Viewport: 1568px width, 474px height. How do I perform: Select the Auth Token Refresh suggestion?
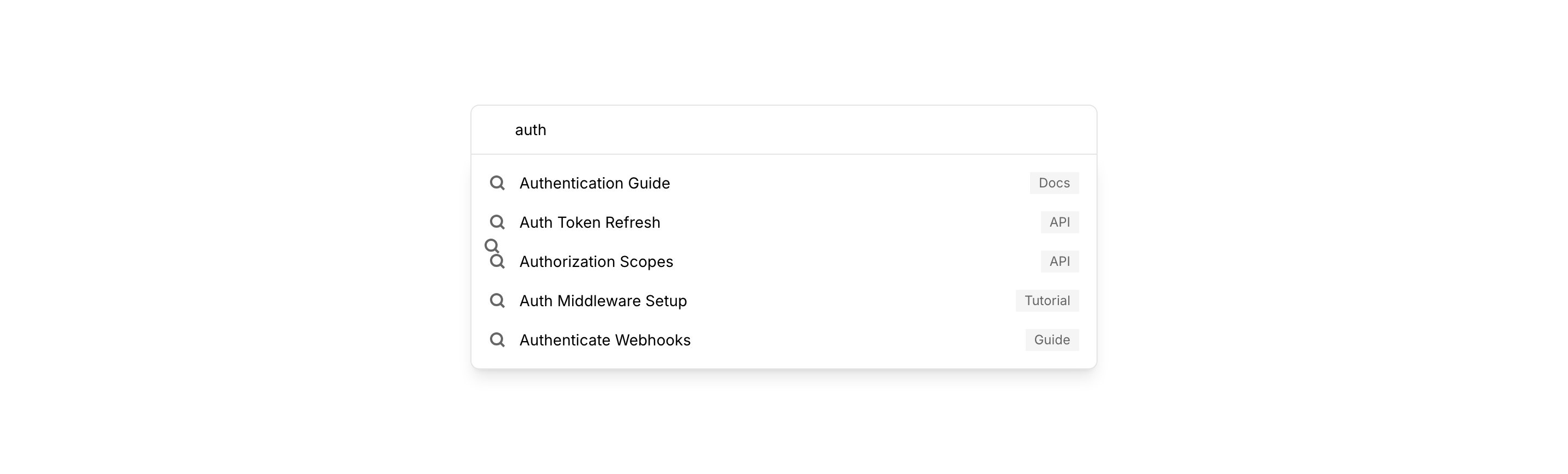tap(589, 222)
